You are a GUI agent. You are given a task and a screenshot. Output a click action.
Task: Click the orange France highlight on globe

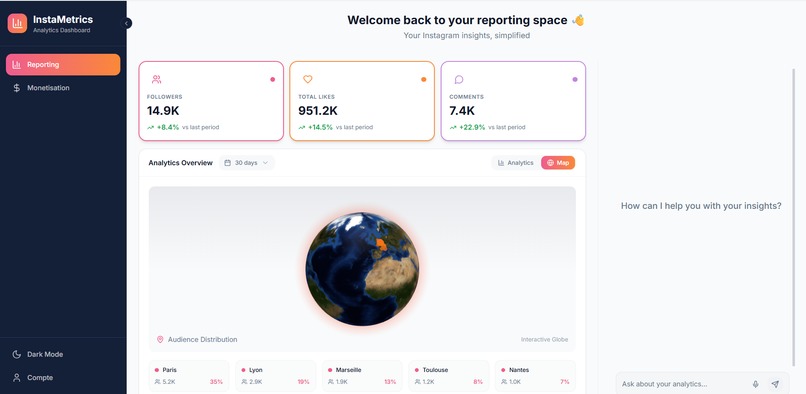[381, 244]
